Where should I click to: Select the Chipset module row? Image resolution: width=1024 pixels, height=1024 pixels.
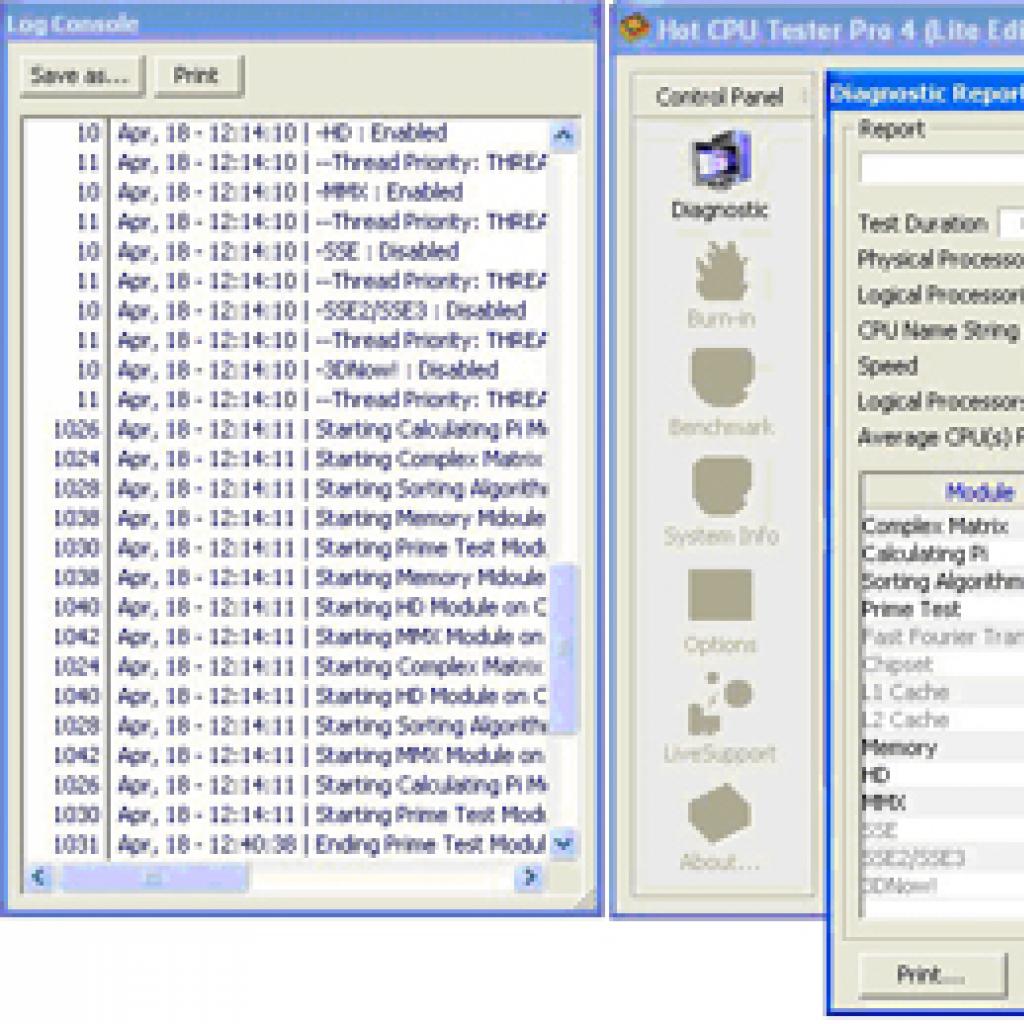tap(943, 664)
